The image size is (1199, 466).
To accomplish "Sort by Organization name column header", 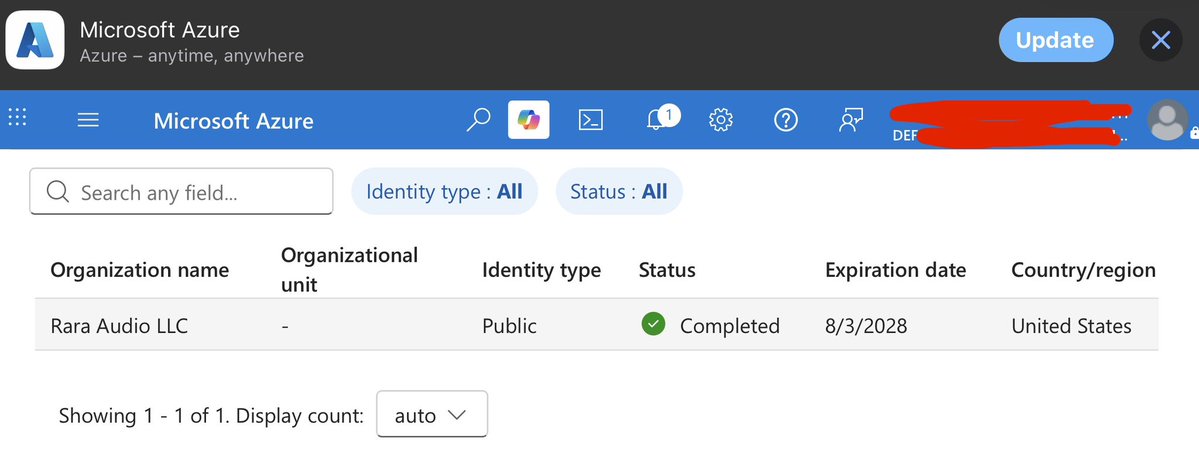I will pos(140,270).
